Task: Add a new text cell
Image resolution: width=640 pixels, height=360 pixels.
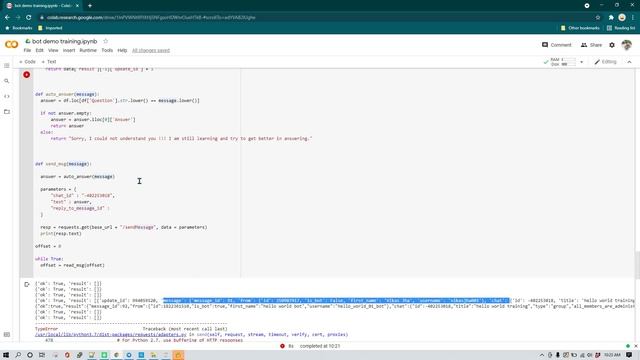Action: click(49, 62)
